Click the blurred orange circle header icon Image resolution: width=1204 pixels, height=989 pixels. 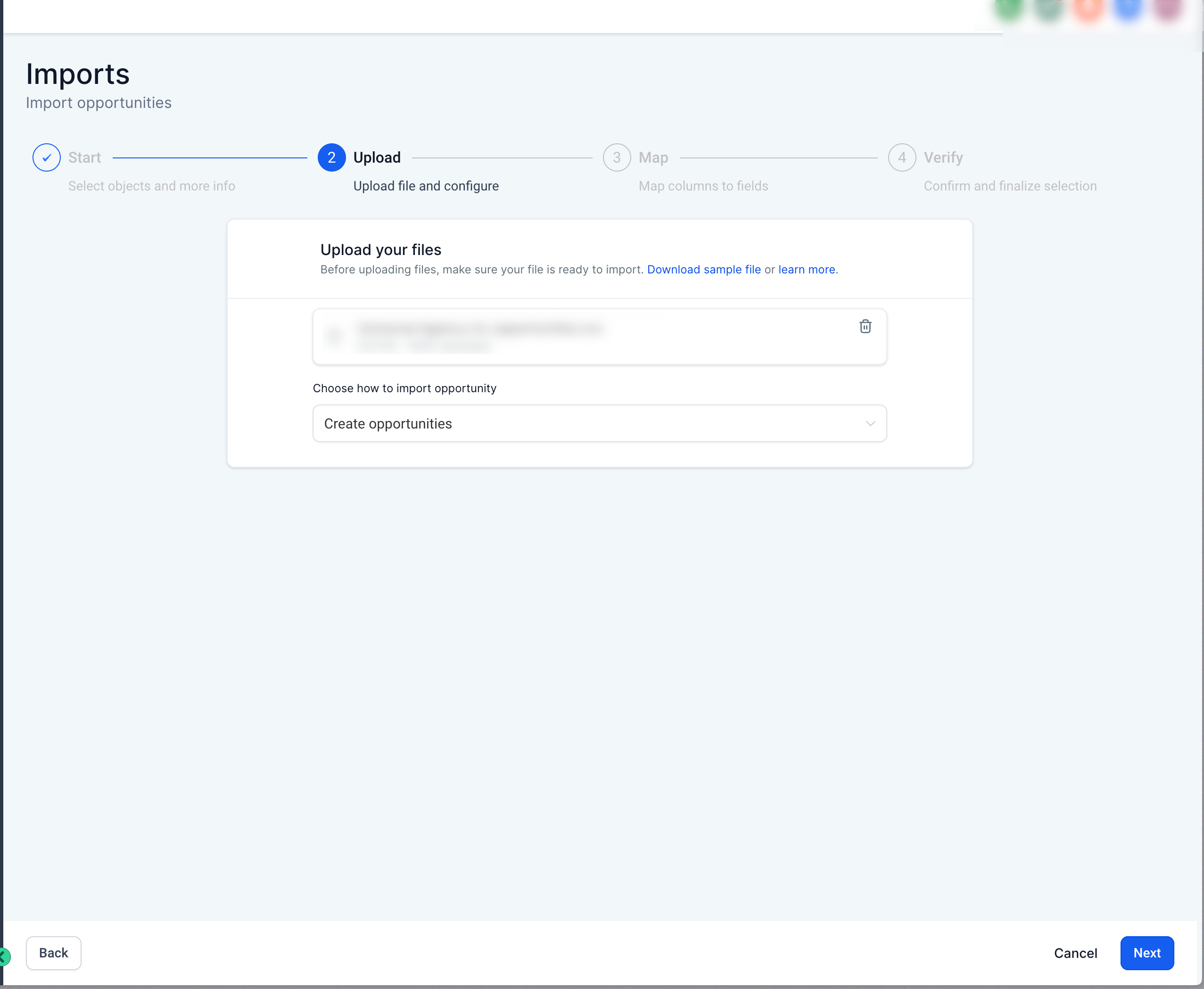pyautogui.click(x=1088, y=8)
